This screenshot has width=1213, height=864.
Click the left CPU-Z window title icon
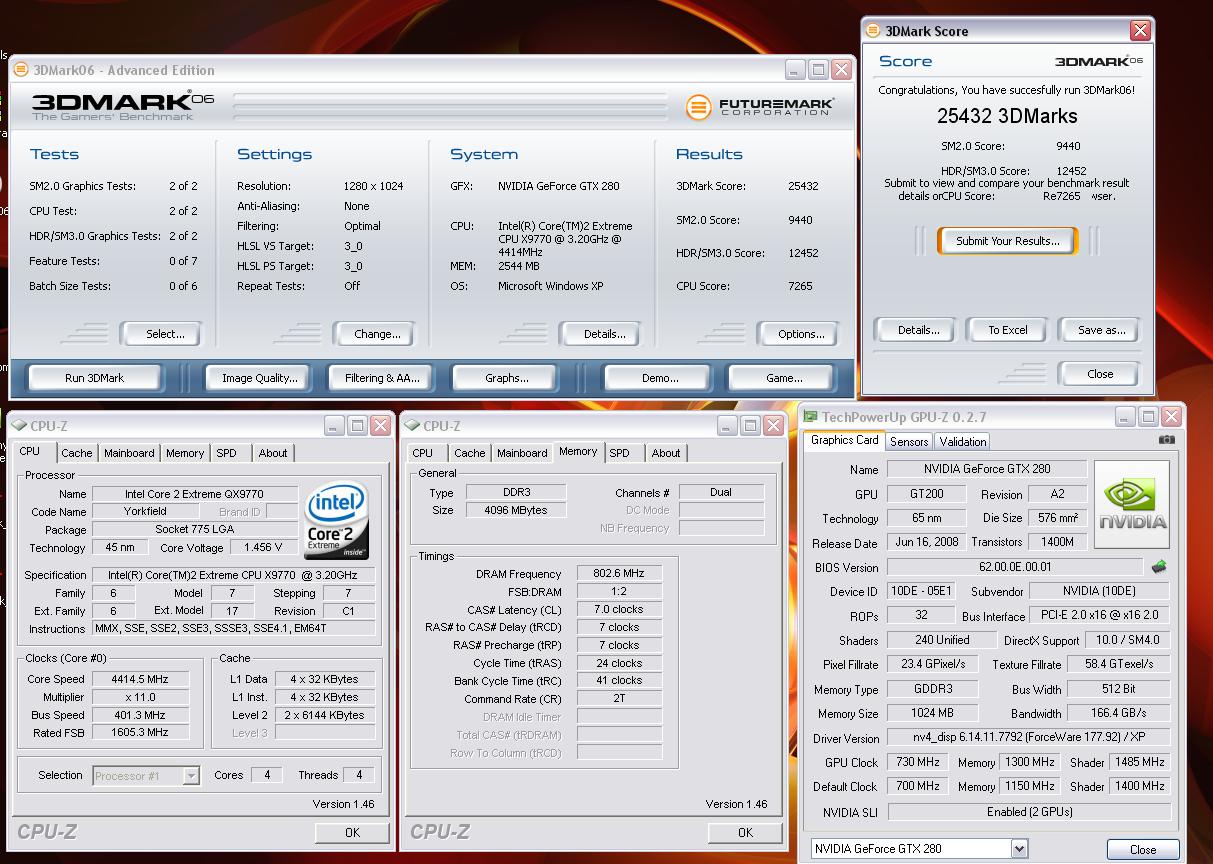point(19,426)
